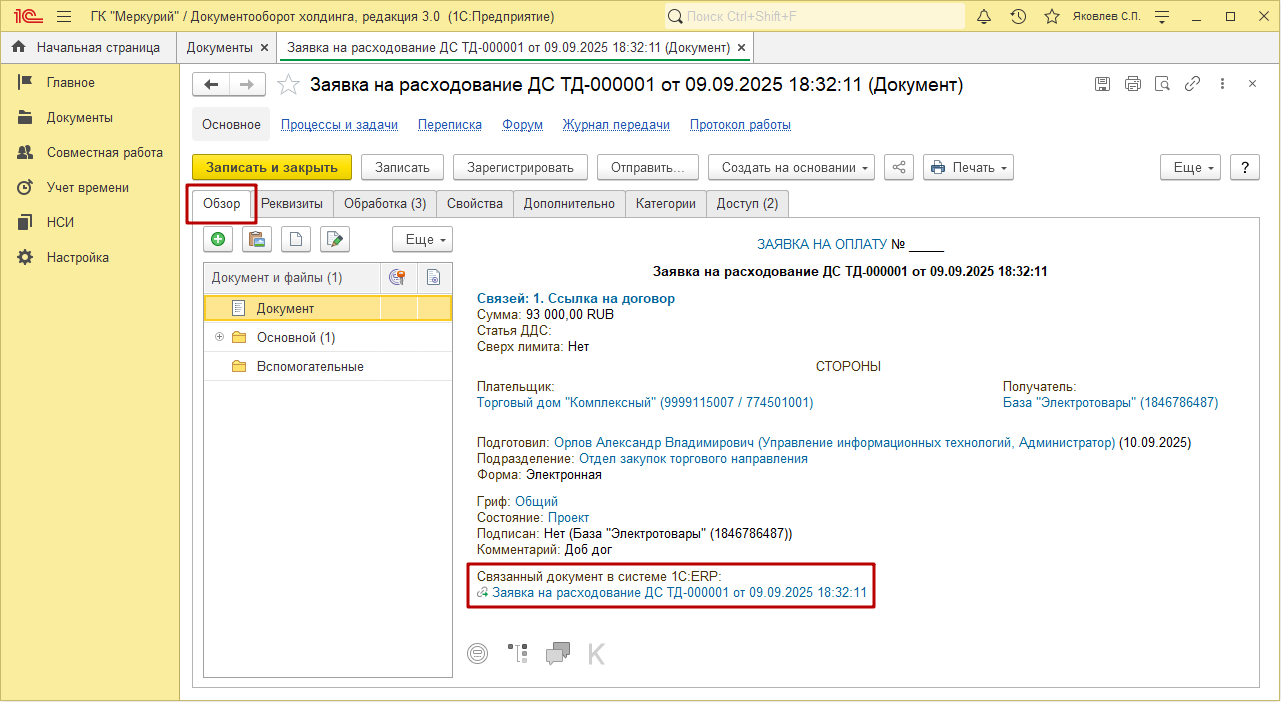Switch to the Документы window tab
Screen dimensions: 1281x702
220,47
